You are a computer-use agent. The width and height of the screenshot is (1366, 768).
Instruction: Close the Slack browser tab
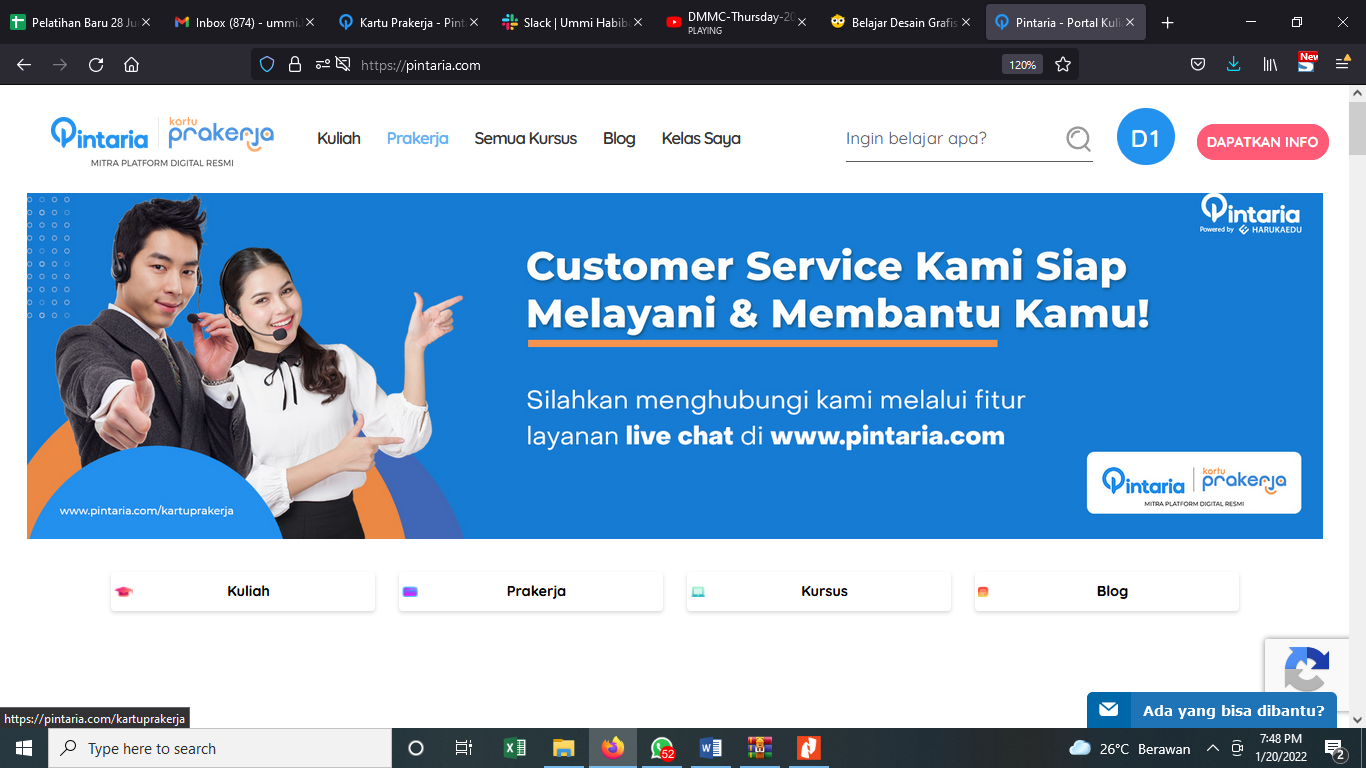[637, 22]
